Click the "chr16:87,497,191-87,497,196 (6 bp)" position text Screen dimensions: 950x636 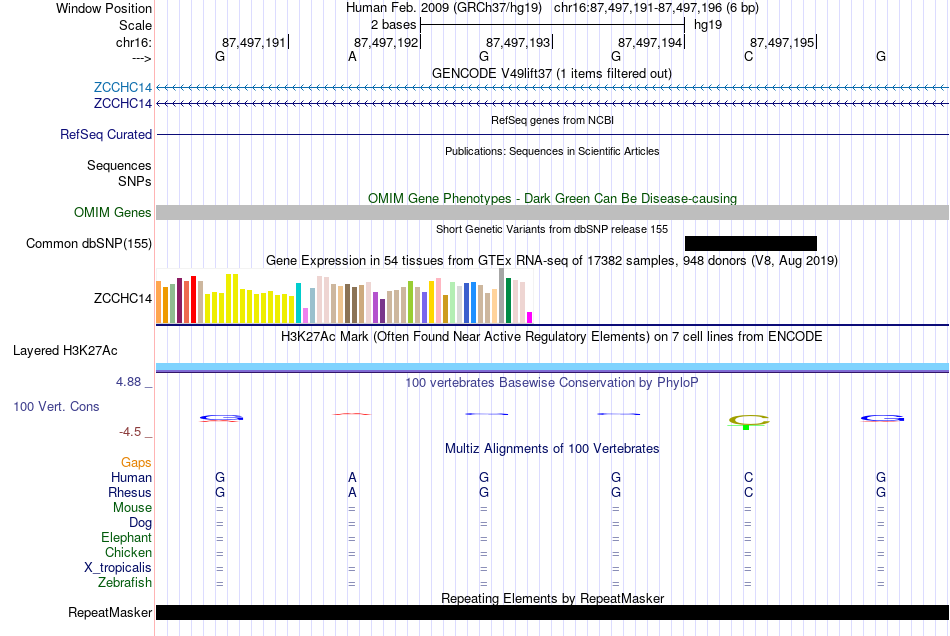[x=656, y=8]
